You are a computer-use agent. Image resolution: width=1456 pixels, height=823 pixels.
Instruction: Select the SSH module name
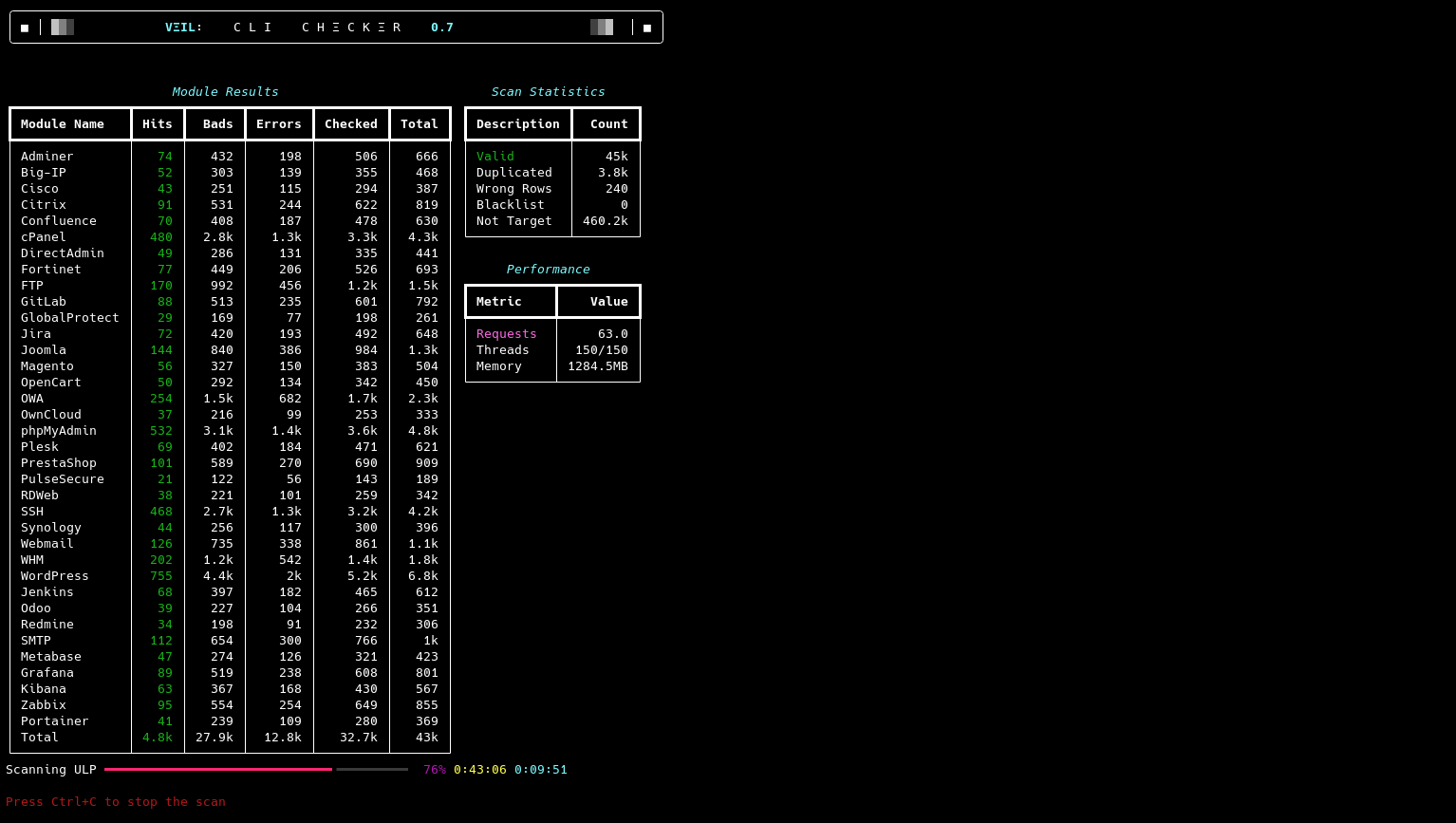point(32,512)
